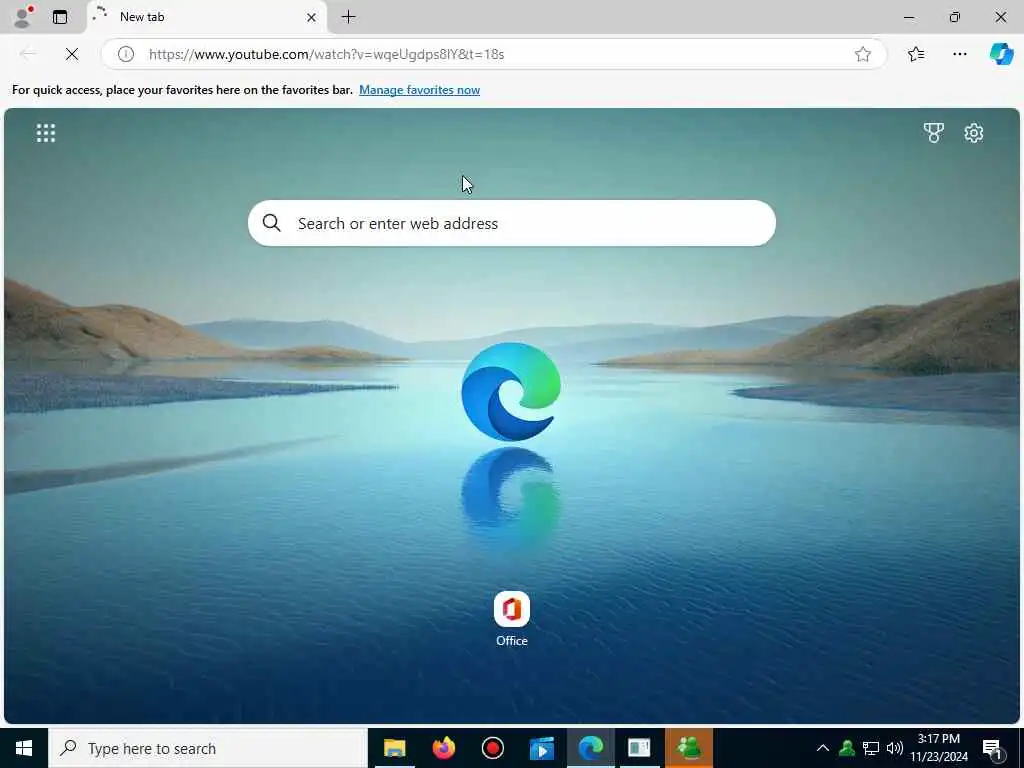This screenshot has height=768, width=1024.
Task: Minimize the Edge window
Action: 909,17
